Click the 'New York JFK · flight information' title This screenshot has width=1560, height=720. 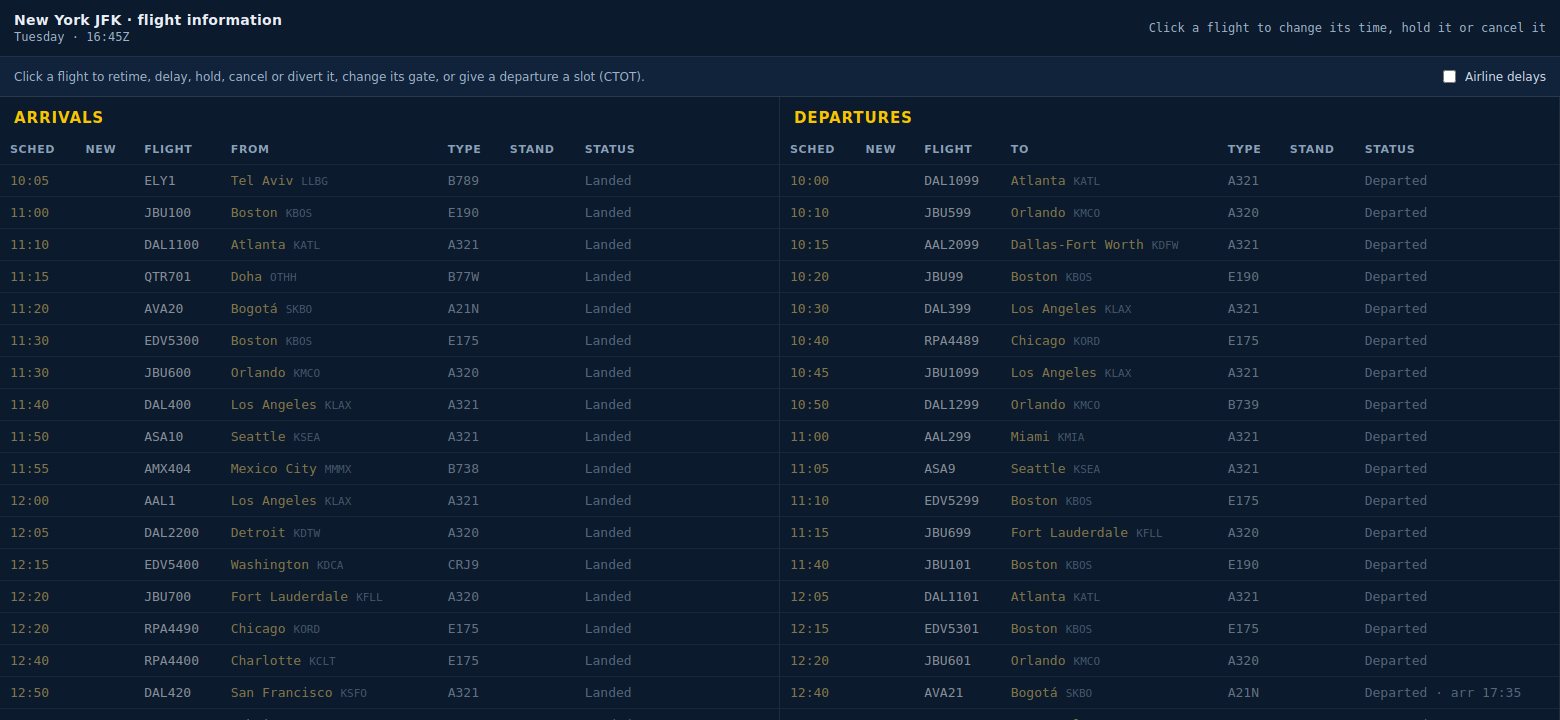148,20
